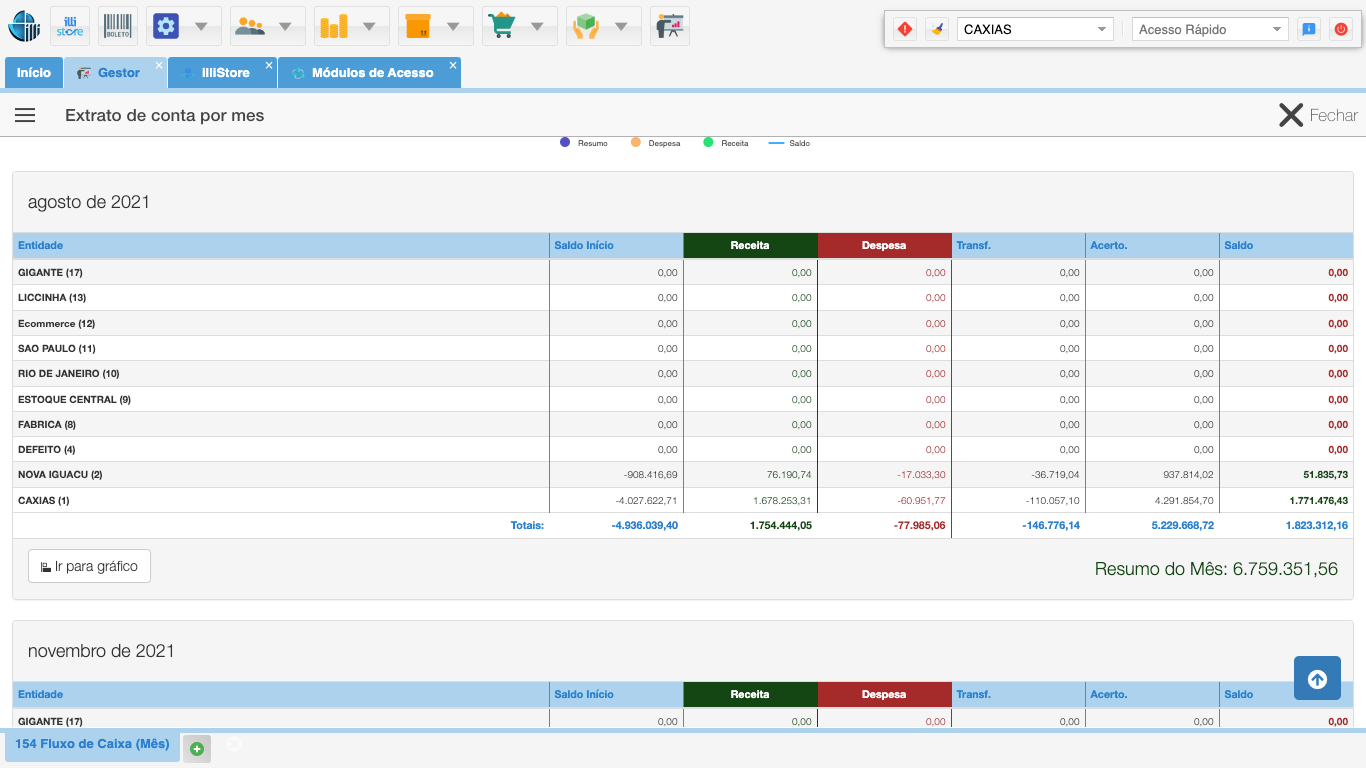Image resolution: width=1366 pixels, height=768 pixels.
Task: Click the red warning alert icon
Action: coord(905,29)
